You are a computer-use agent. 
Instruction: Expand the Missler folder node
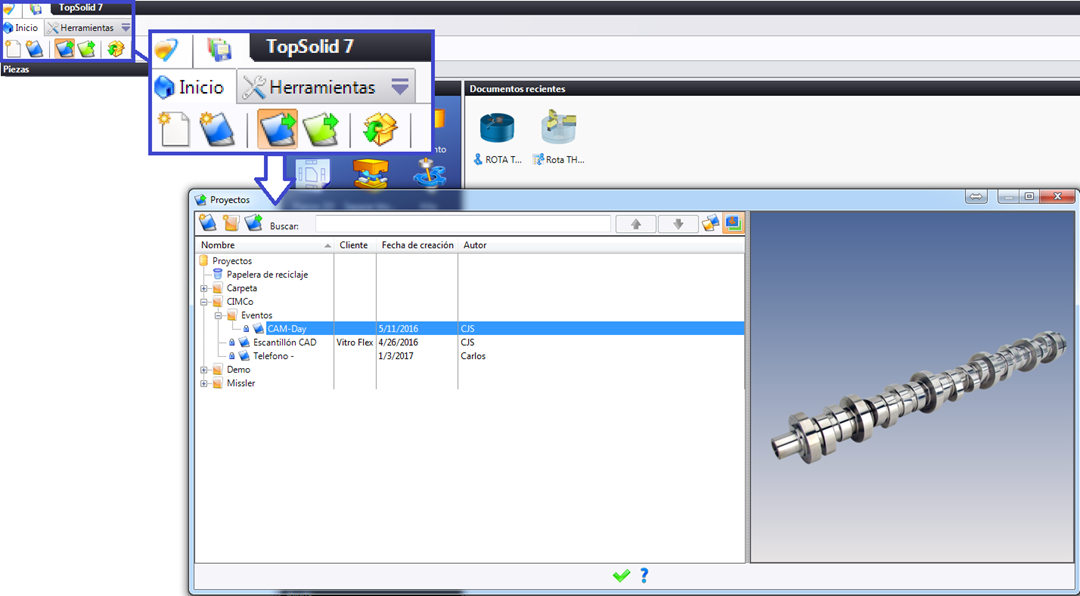[204, 384]
